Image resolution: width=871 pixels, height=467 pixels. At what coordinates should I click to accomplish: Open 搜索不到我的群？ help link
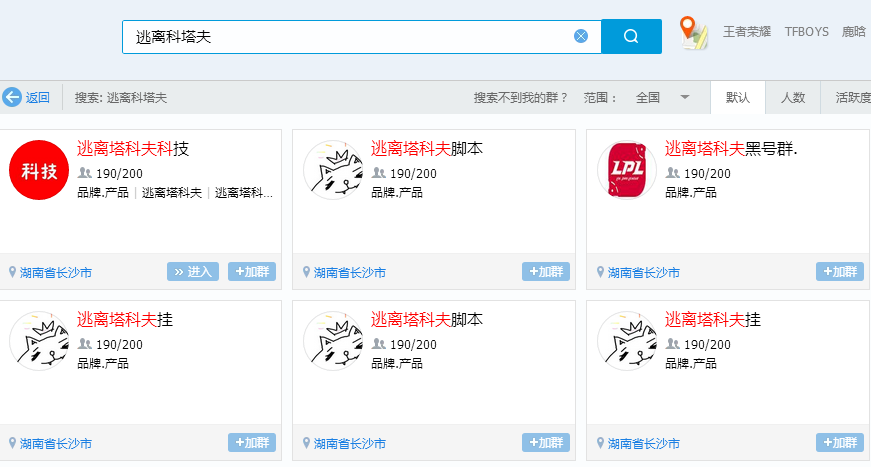pos(520,98)
